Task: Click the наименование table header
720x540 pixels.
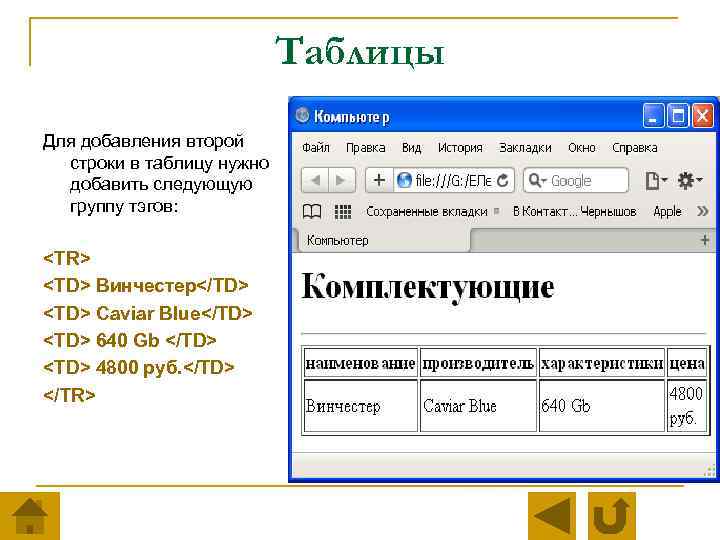Action: pos(360,363)
